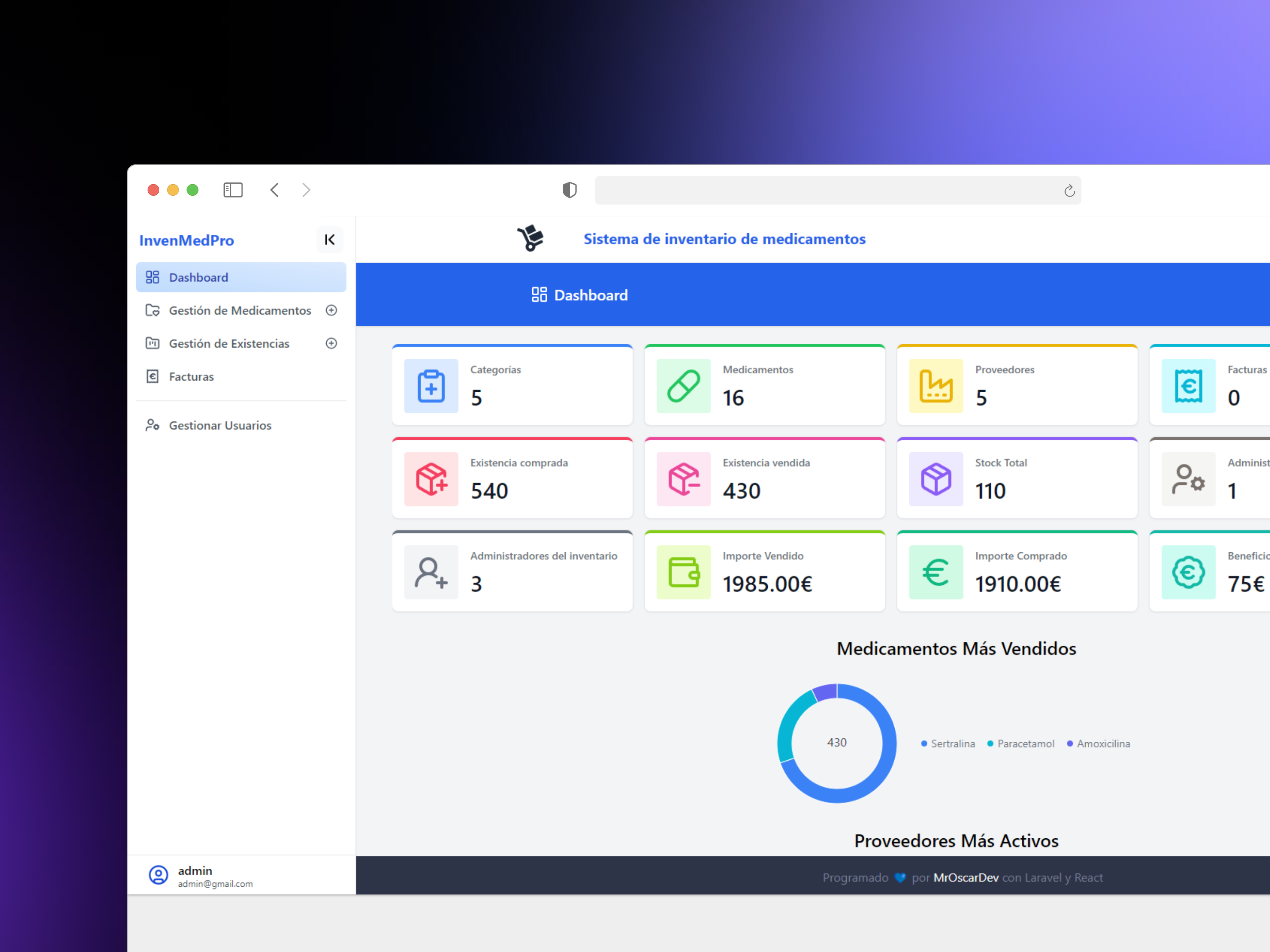
Task: Click the privacy shield icon
Action: pyautogui.click(x=570, y=190)
